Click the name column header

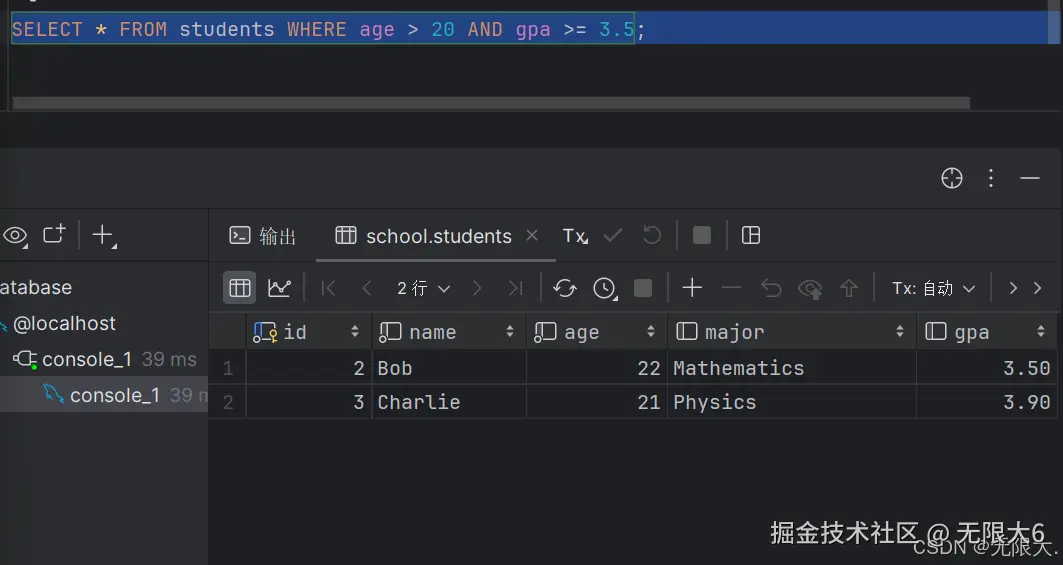click(449, 332)
